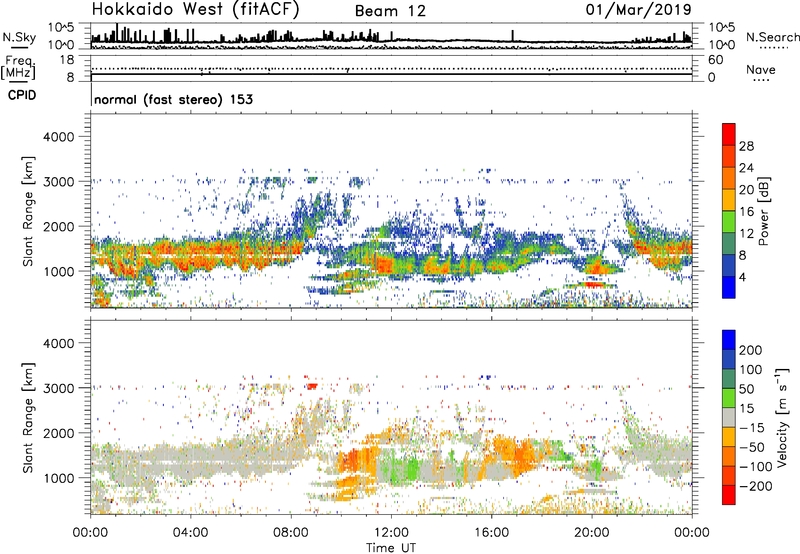
Task: Click the date '01/Mar/2019'
Action: pos(638,9)
